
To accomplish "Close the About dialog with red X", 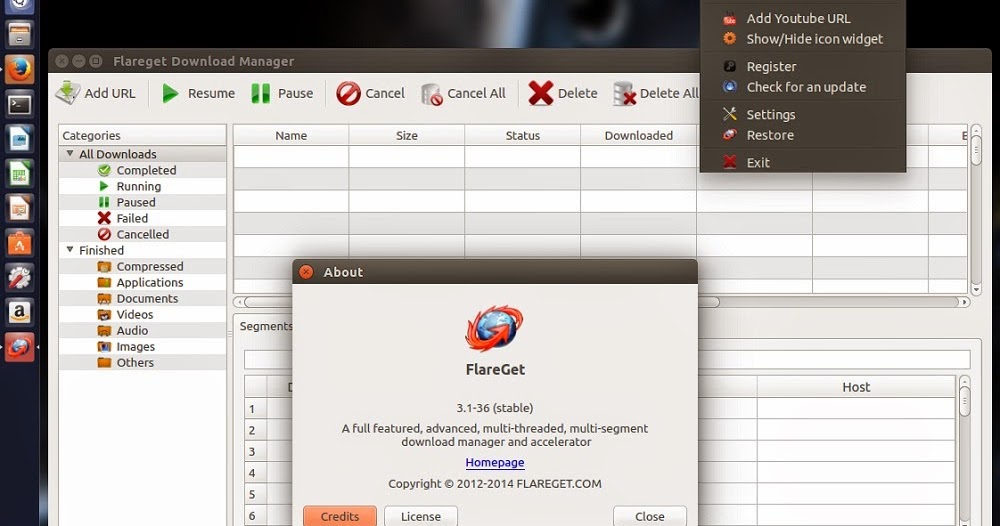I will coord(306,272).
